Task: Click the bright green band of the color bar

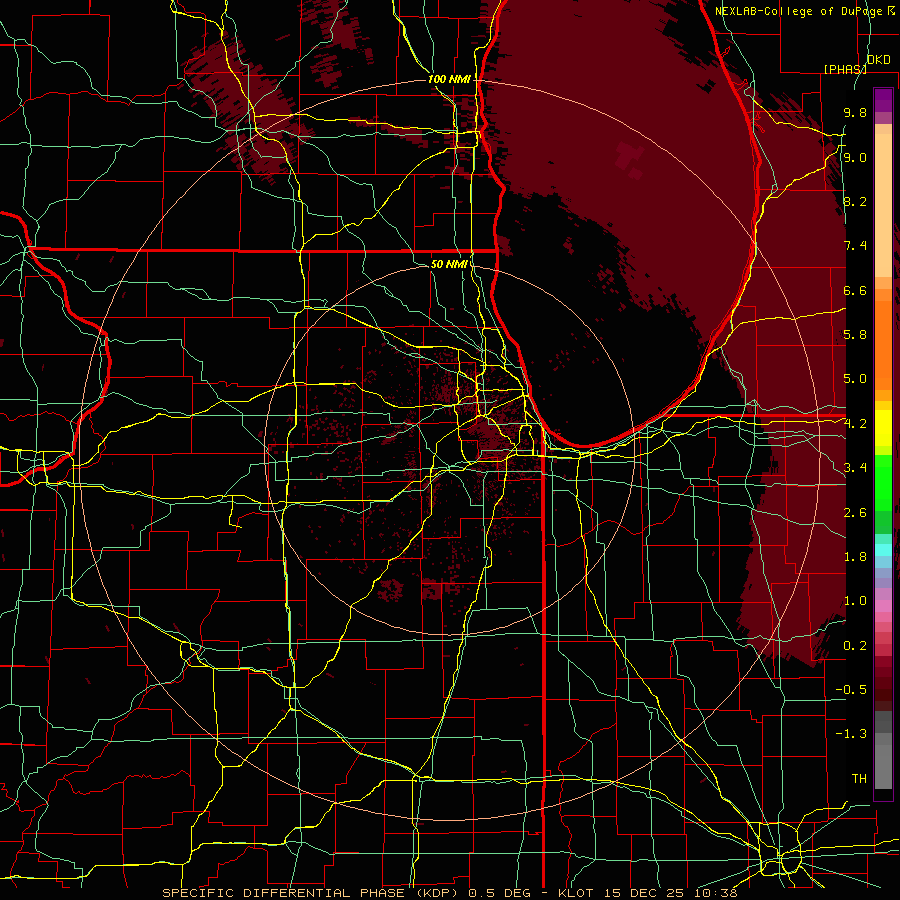Action: click(883, 483)
